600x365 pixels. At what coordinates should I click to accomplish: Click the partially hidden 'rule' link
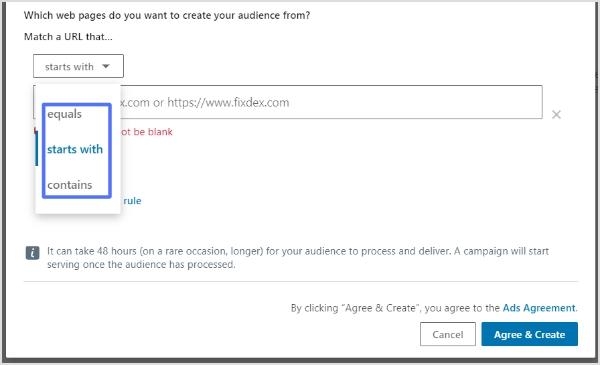[132, 201]
